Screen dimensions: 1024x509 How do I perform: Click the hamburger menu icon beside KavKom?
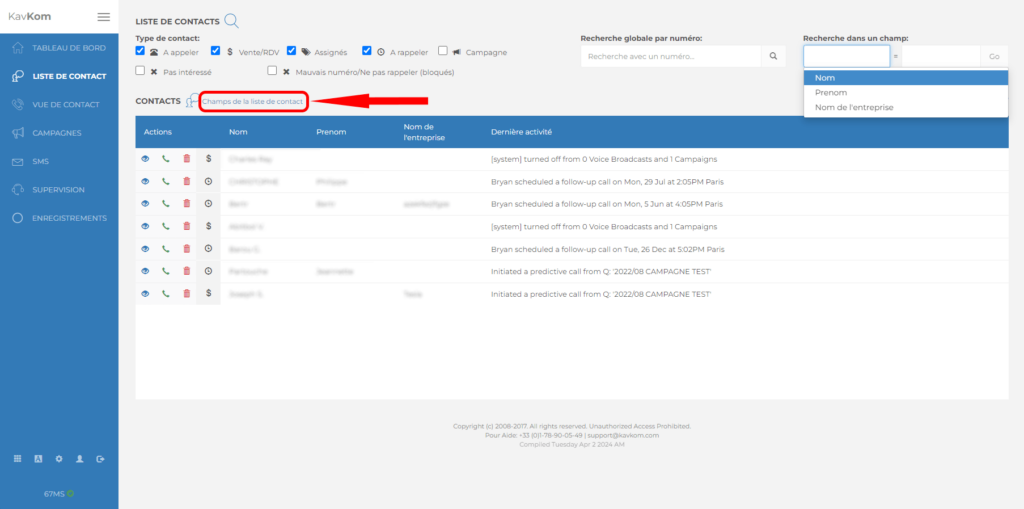(103, 17)
